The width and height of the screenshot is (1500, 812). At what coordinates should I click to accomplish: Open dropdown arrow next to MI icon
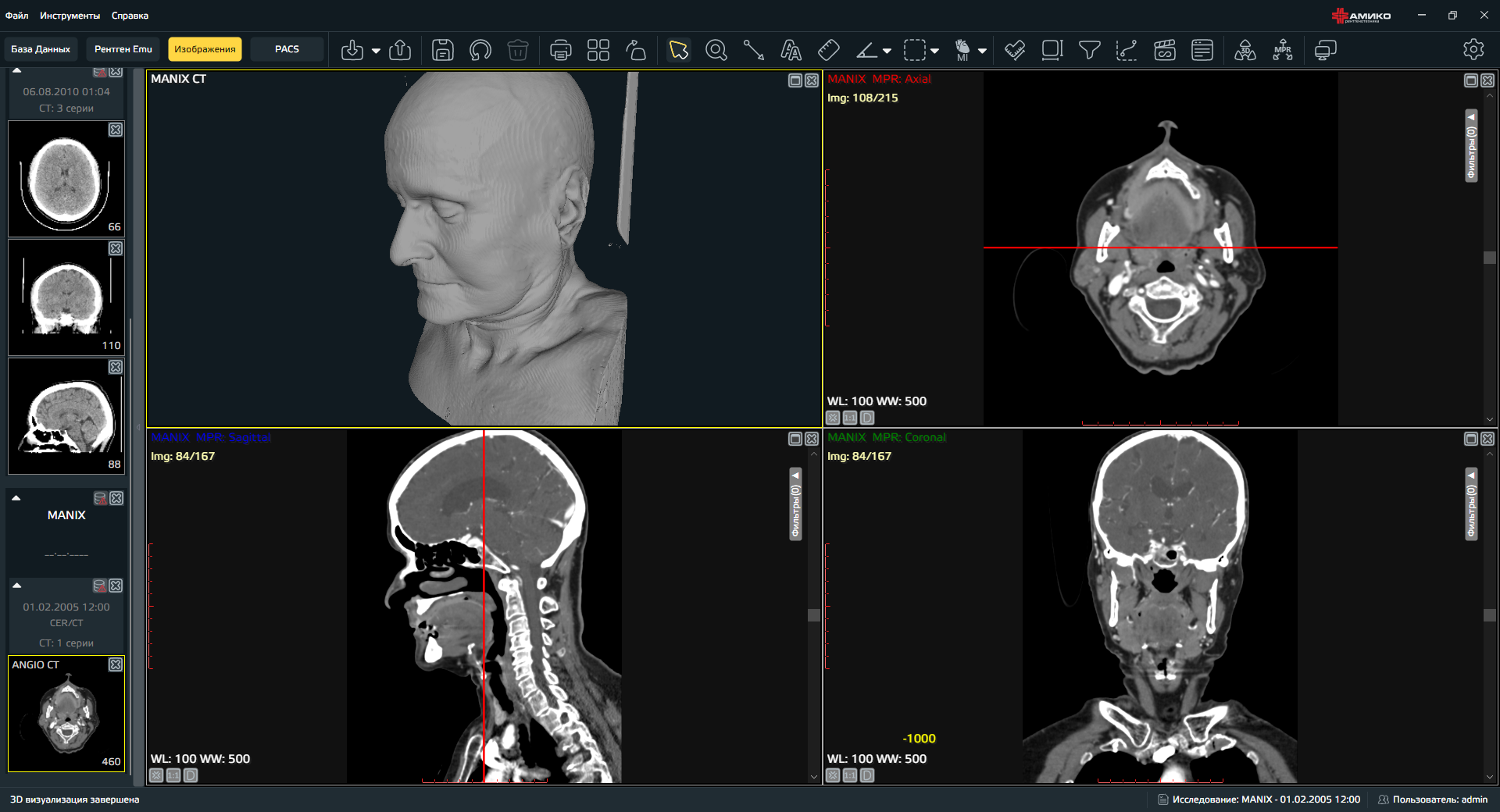(x=982, y=51)
